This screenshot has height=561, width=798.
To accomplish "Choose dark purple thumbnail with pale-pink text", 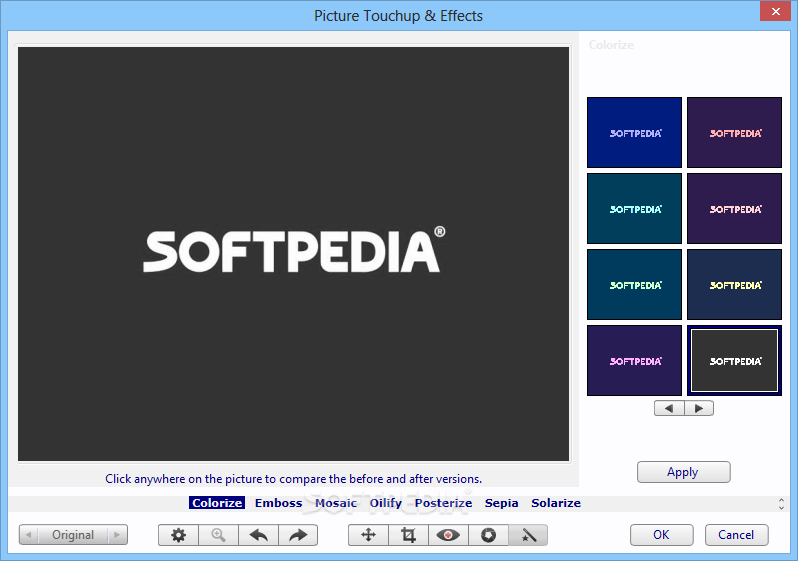I will [x=734, y=209].
